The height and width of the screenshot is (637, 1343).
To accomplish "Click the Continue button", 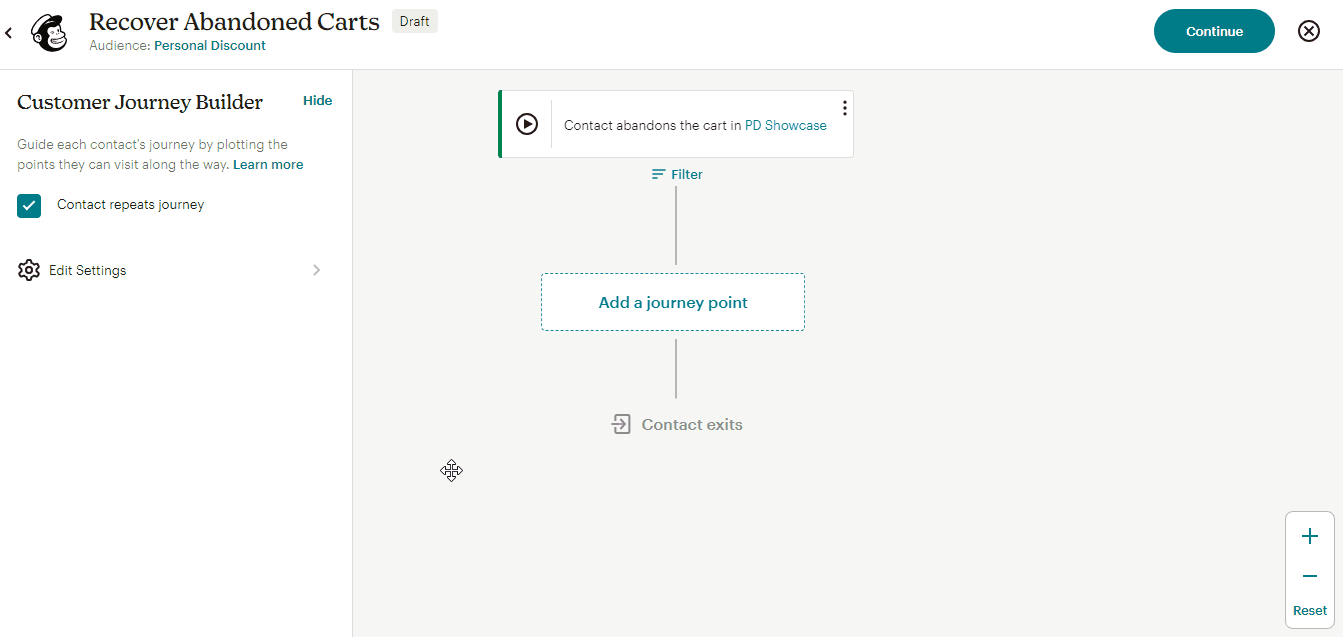I will [x=1214, y=31].
